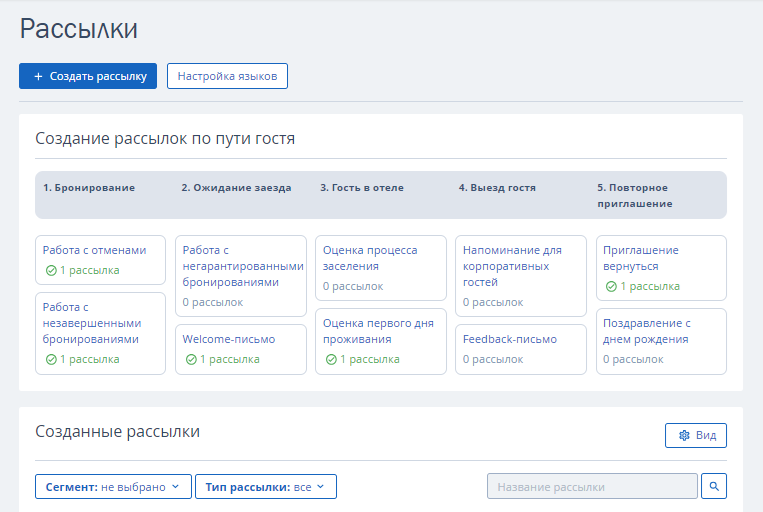Select Работа с негарантированными бронированиями card
This screenshot has width=763, height=512.
pyautogui.click(x=241, y=276)
